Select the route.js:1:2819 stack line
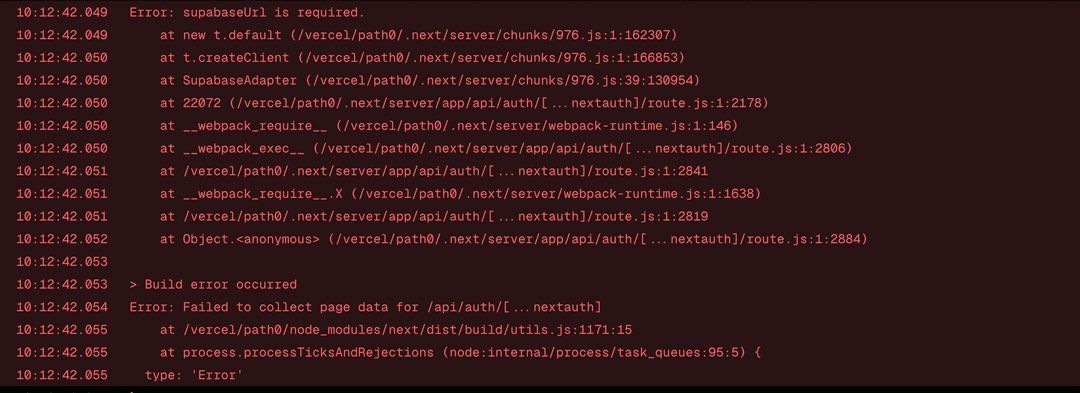 433,217
